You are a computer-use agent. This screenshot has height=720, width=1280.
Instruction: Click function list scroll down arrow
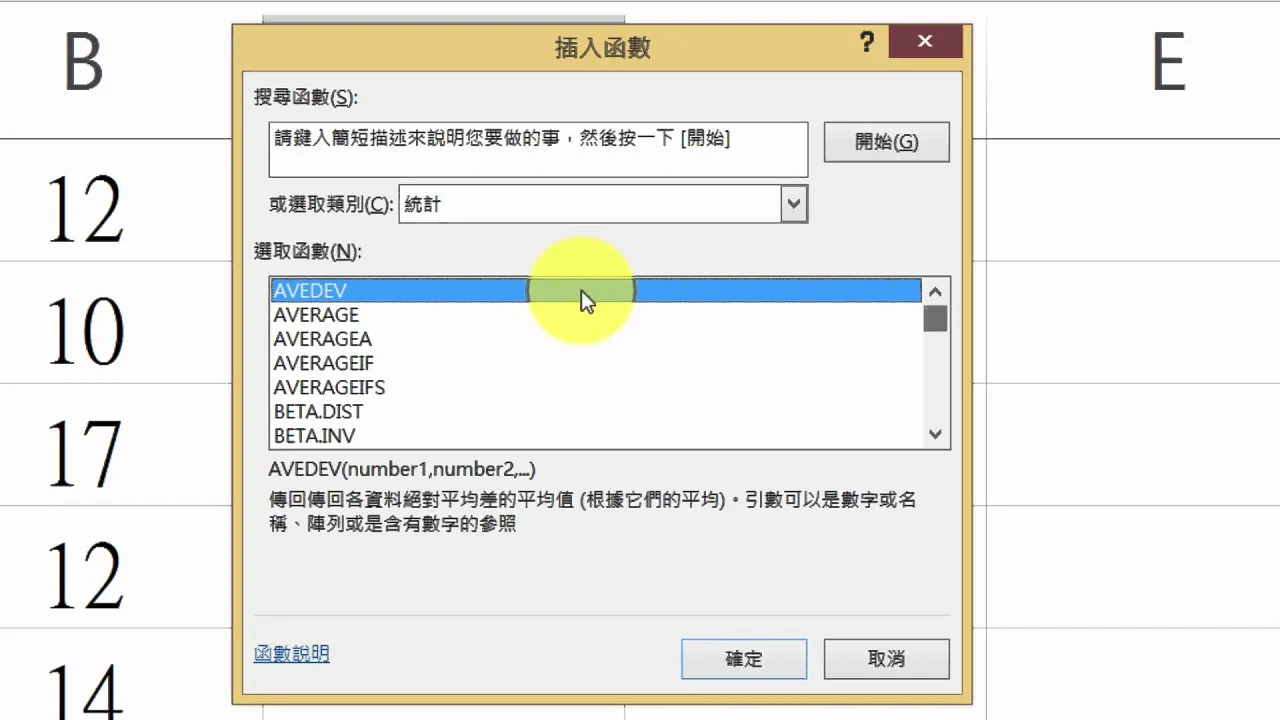(935, 434)
